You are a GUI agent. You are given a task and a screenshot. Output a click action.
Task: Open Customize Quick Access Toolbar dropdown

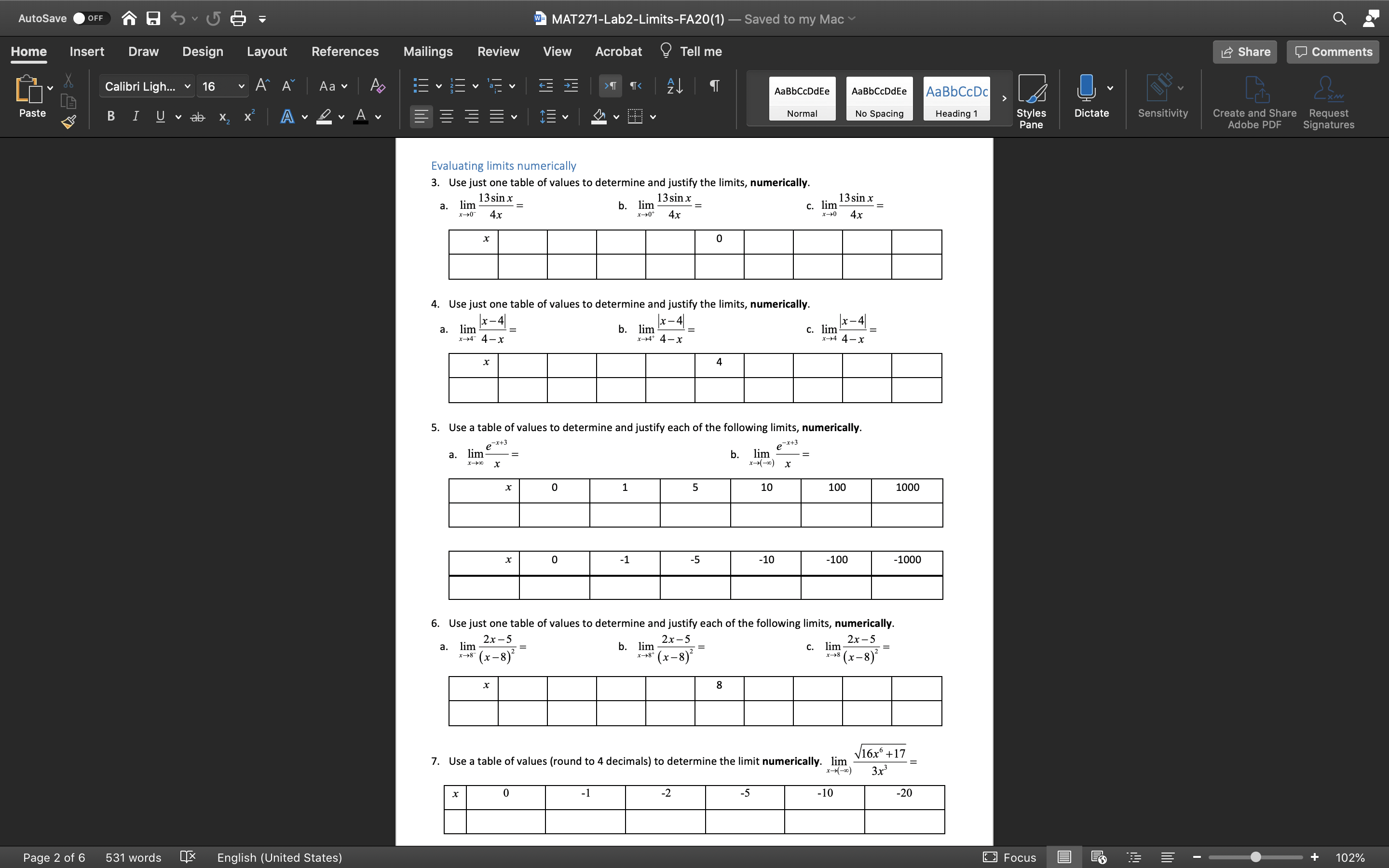262,19
